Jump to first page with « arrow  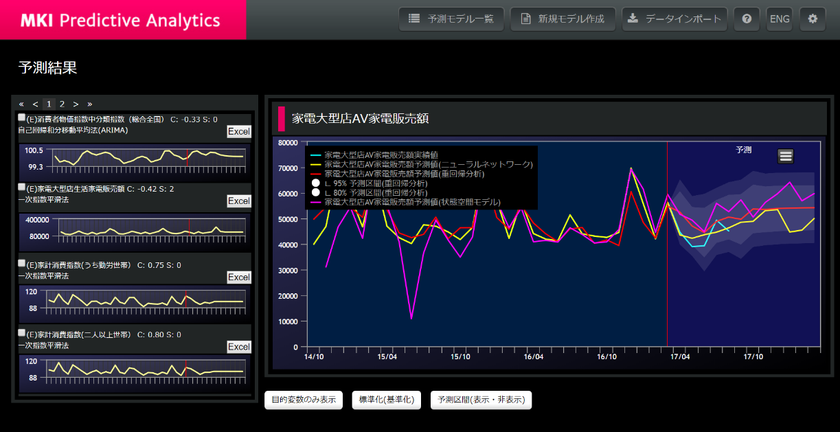click(x=22, y=103)
